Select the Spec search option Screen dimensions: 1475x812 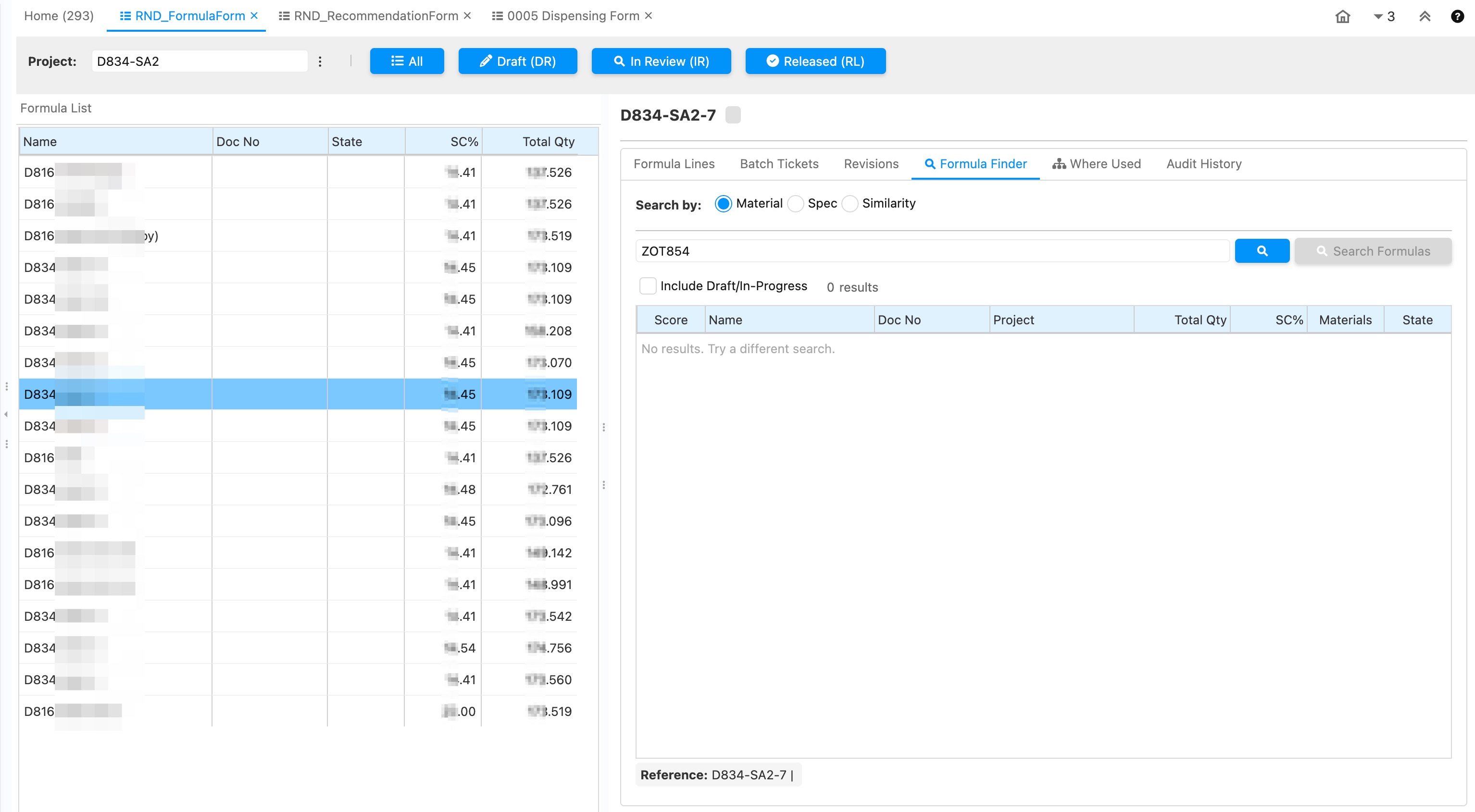[795, 204]
